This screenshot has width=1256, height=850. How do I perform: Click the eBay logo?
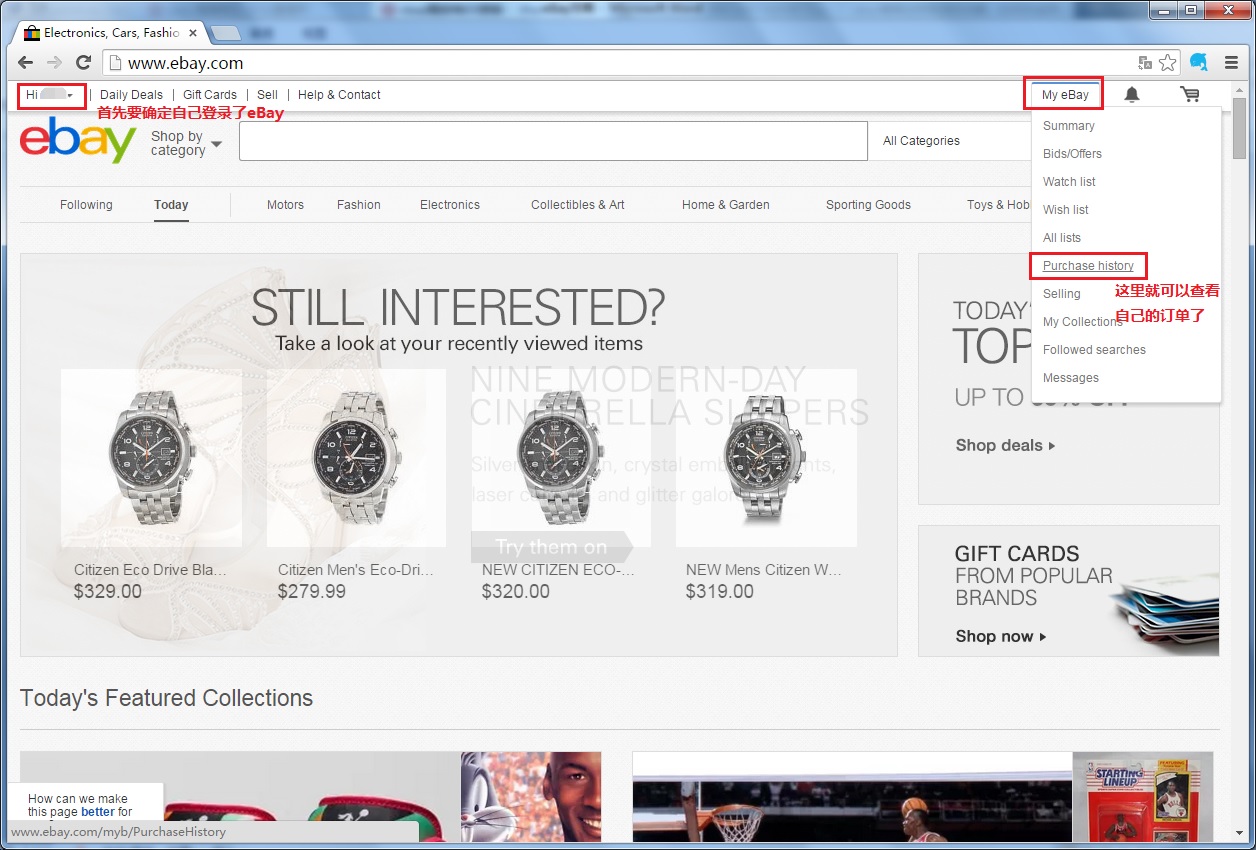(78, 140)
